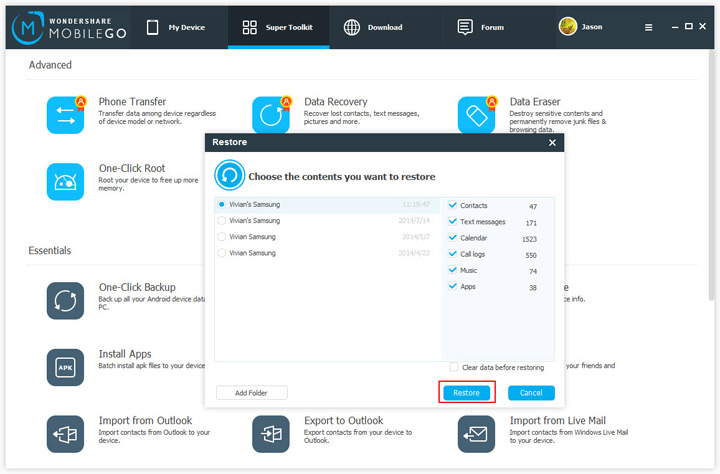
Task: Click the Add Folder button
Action: click(251, 393)
